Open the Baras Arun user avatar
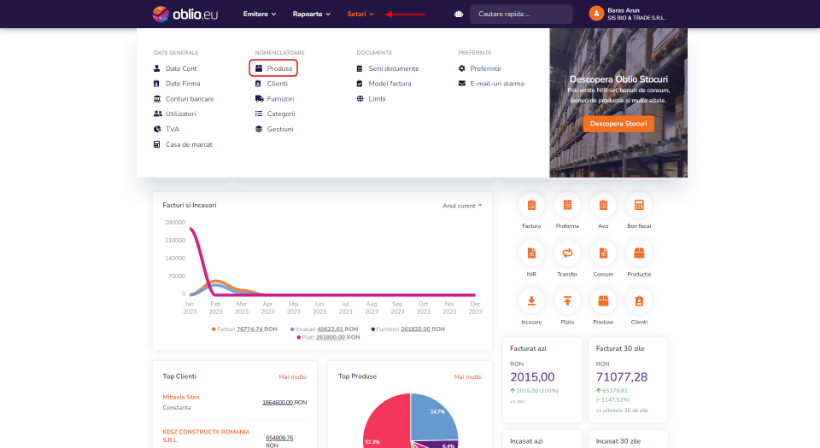The height and width of the screenshot is (448, 820). click(596, 14)
